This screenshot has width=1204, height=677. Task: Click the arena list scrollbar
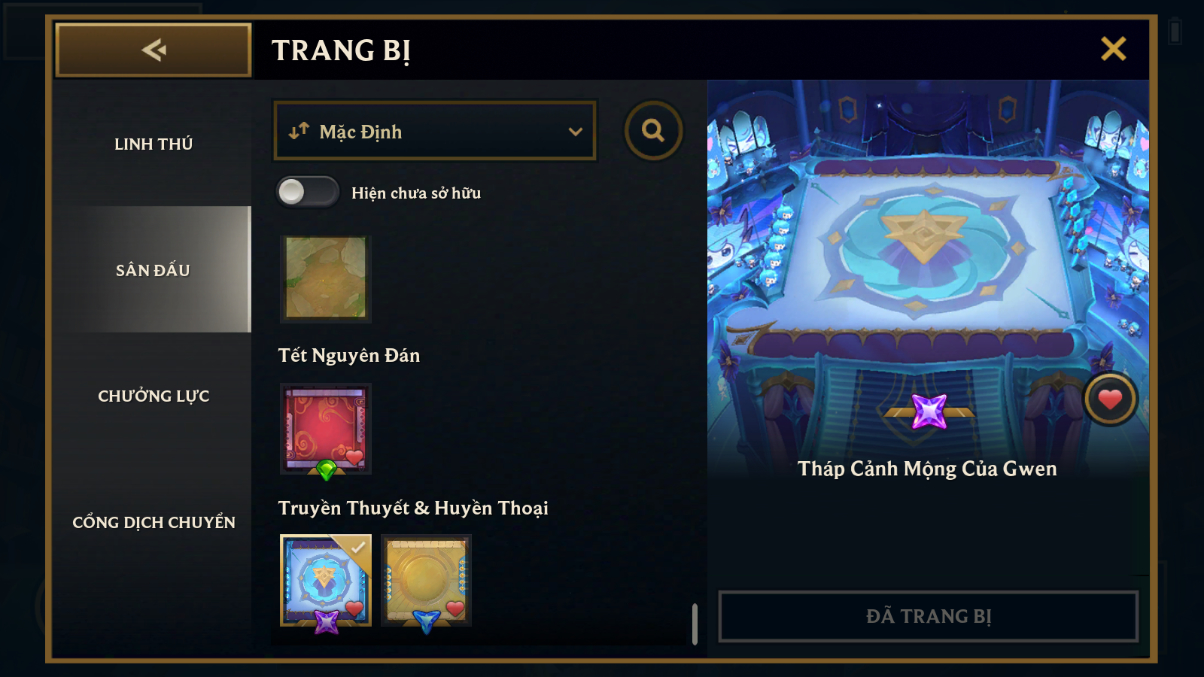coord(695,624)
